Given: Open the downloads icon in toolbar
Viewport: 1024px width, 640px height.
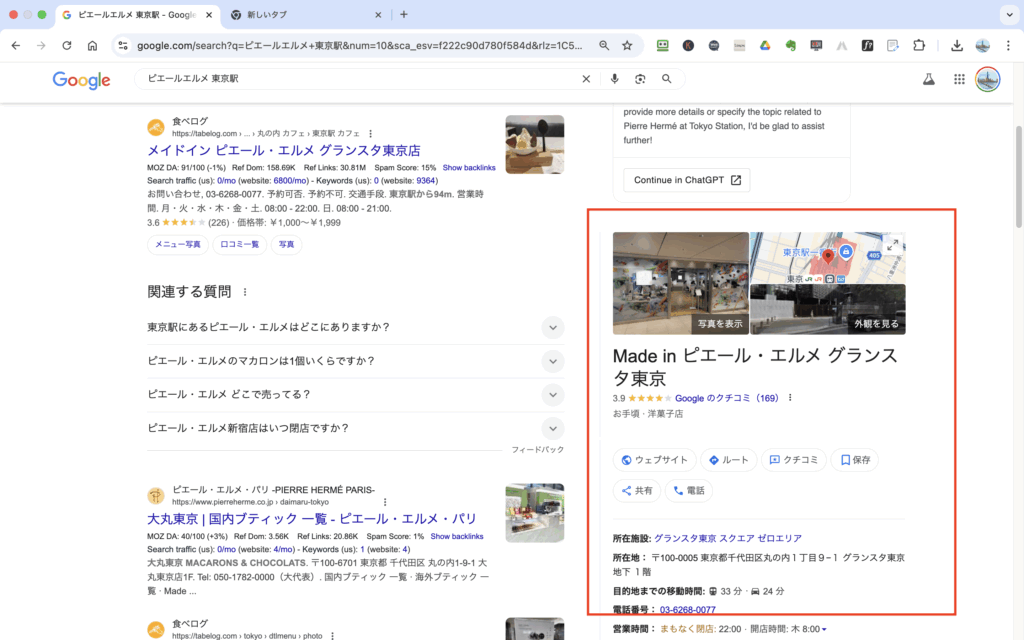Looking at the screenshot, I should coord(956,46).
